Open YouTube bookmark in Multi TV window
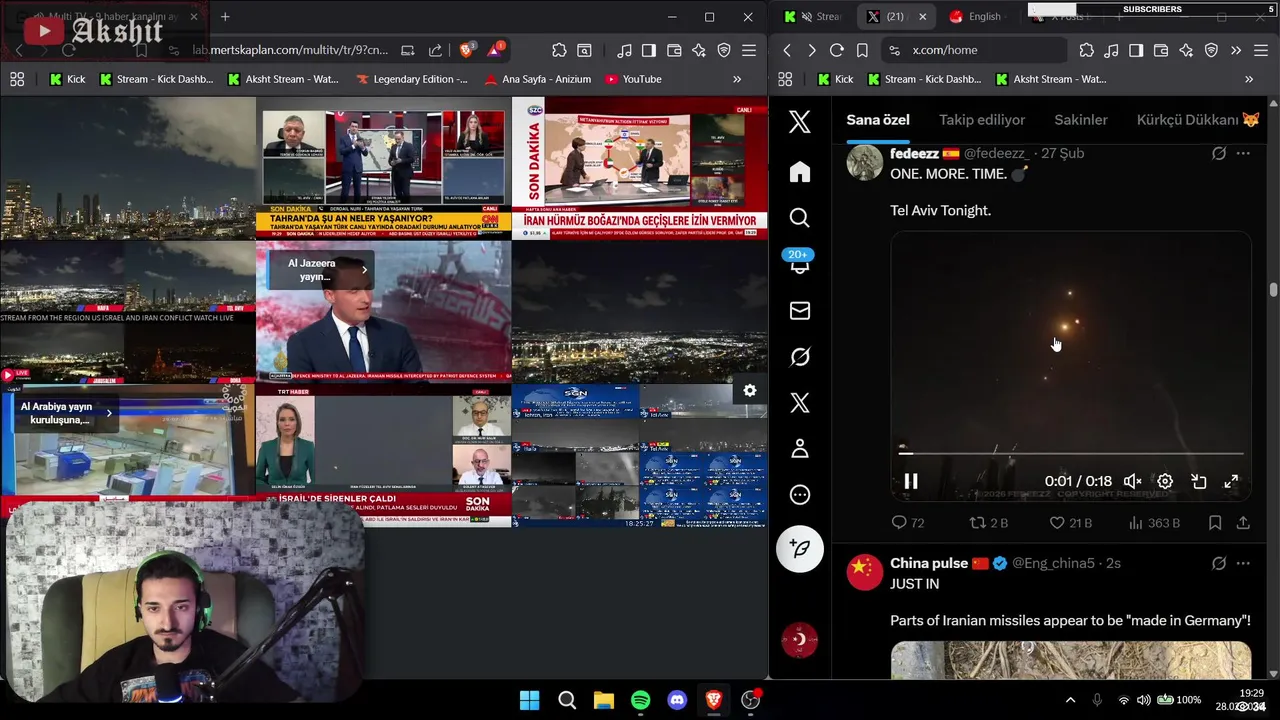Screen dimensions: 1280x720 (x=633, y=79)
